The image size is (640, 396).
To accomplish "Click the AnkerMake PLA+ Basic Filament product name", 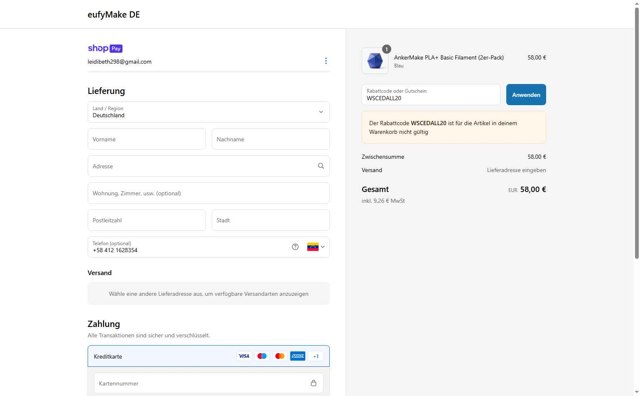I will (449, 58).
